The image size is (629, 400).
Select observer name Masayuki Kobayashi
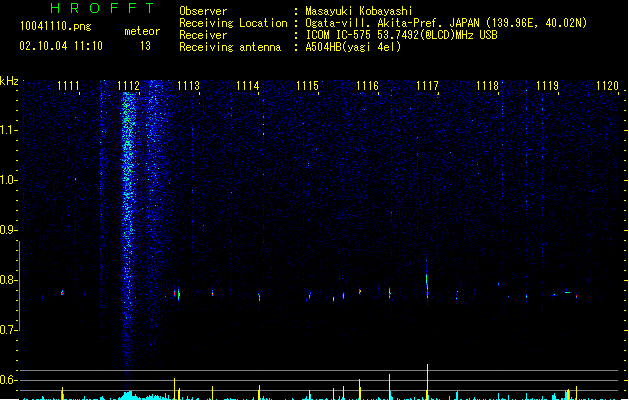click(x=359, y=11)
